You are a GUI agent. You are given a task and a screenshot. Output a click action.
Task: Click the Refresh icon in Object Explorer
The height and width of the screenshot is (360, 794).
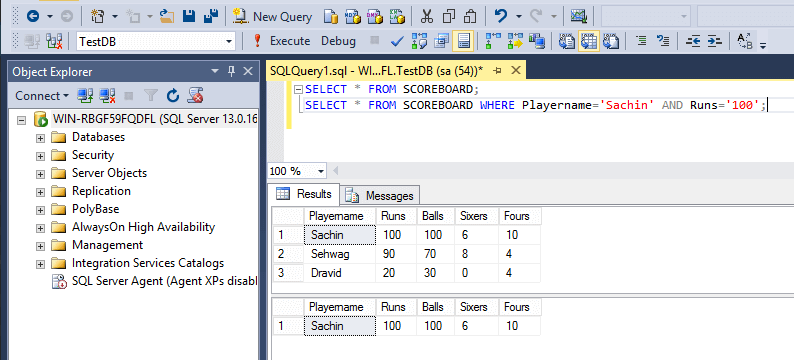(173, 96)
